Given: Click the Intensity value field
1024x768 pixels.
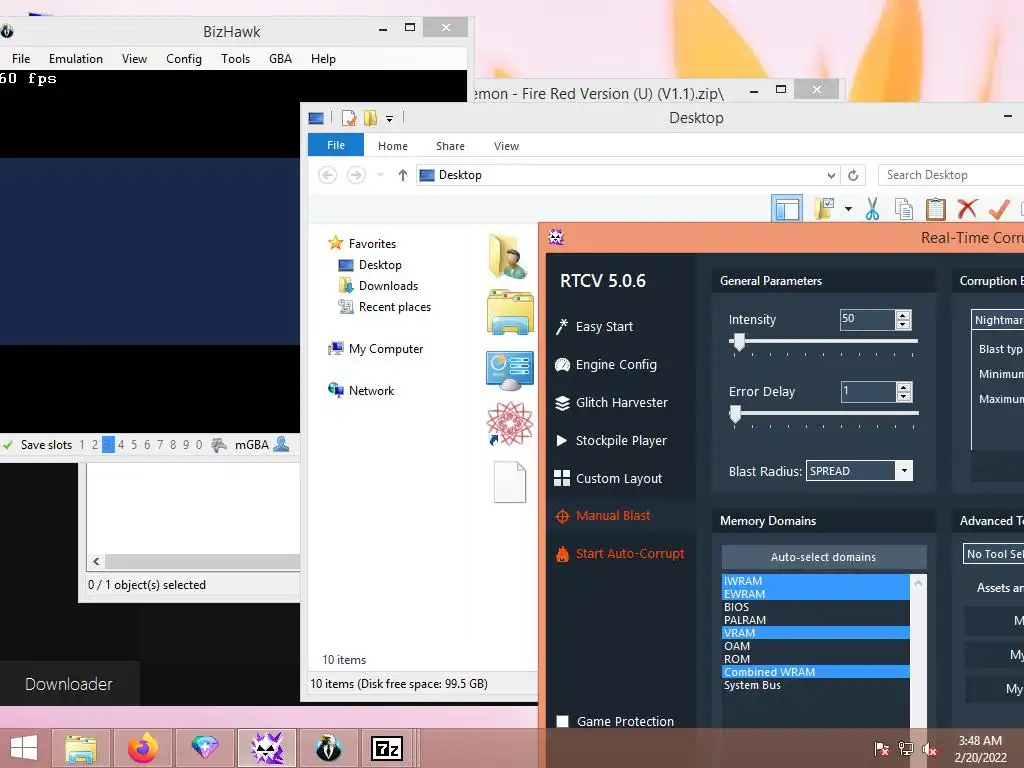Looking at the screenshot, I should click(x=867, y=319).
